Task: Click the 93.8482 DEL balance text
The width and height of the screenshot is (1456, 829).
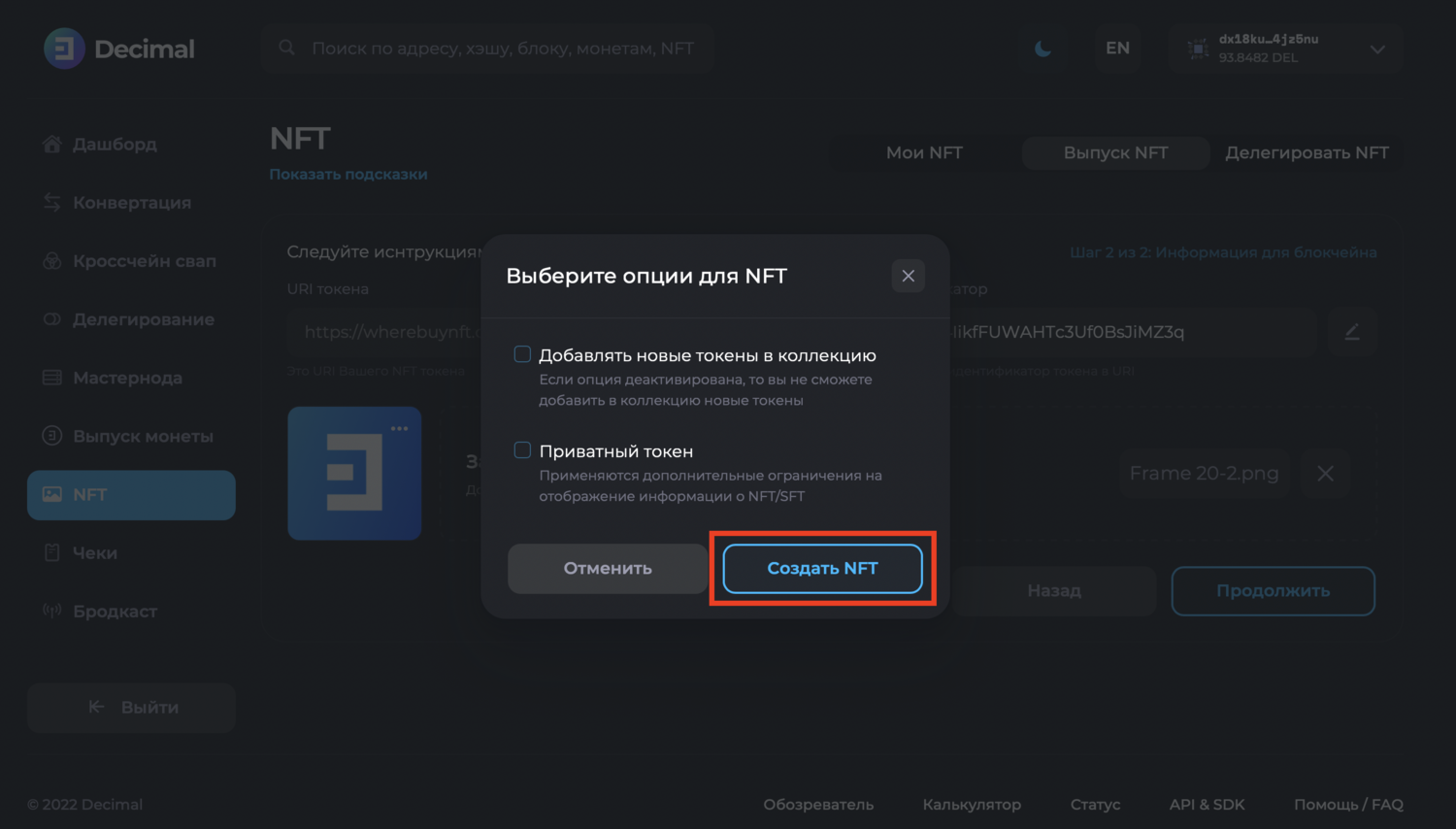Action: [x=1258, y=58]
